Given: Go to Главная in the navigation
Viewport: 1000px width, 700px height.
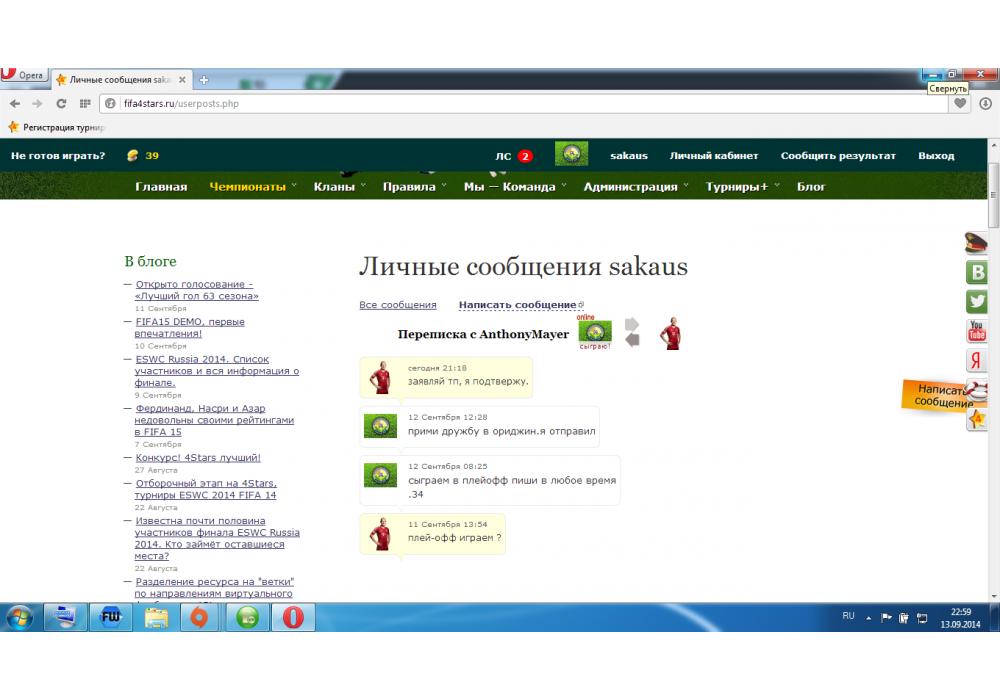Looking at the screenshot, I should [x=161, y=187].
